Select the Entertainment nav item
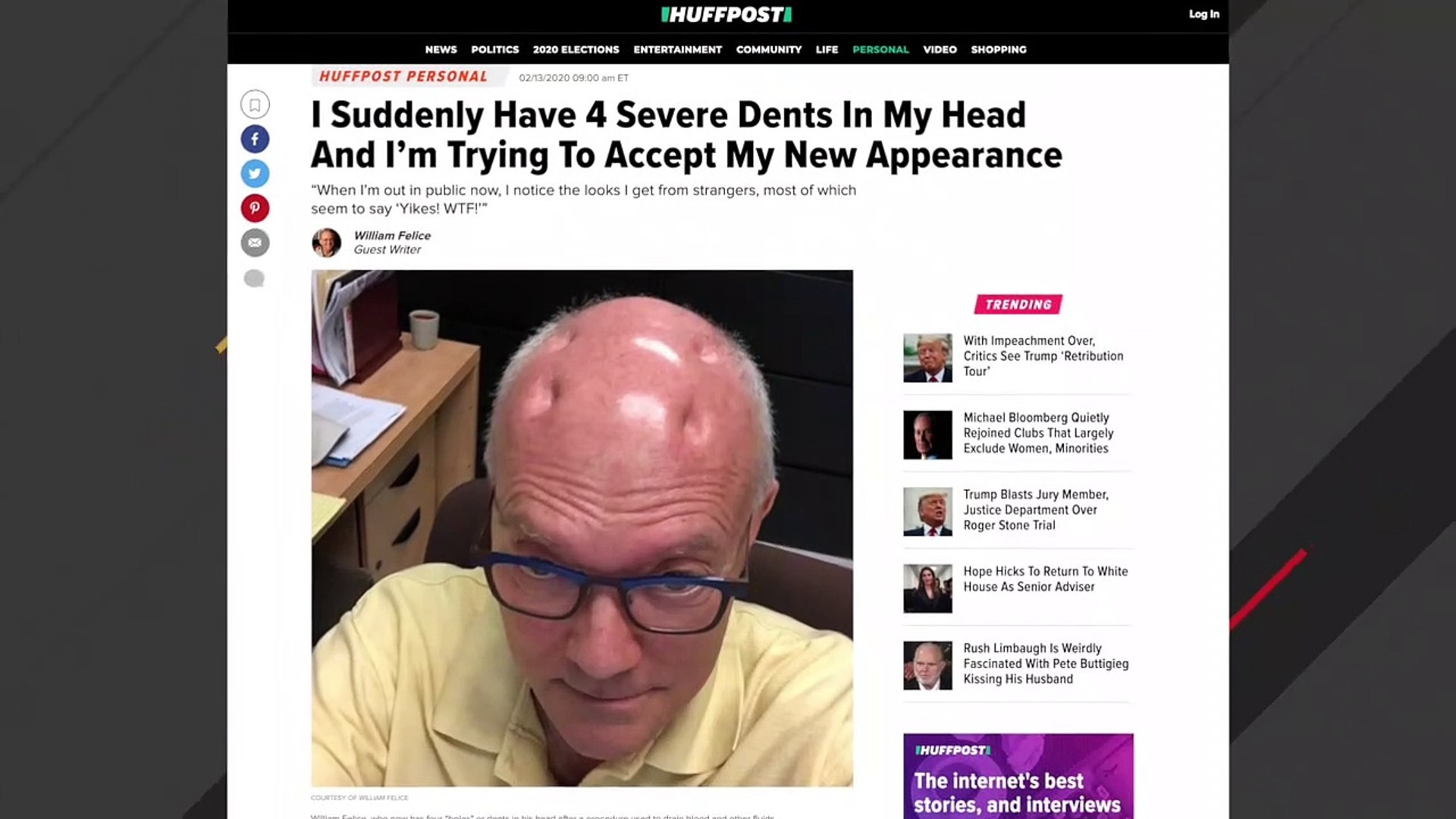The image size is (1456, 819). pos(677,49)
